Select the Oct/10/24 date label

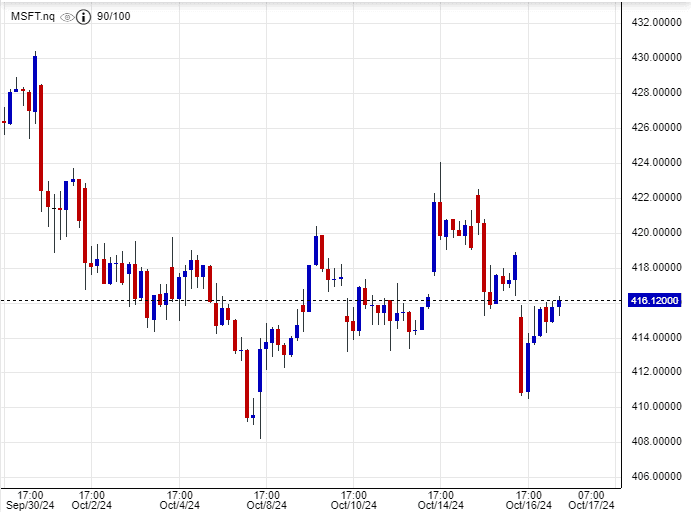click(353, 505)
